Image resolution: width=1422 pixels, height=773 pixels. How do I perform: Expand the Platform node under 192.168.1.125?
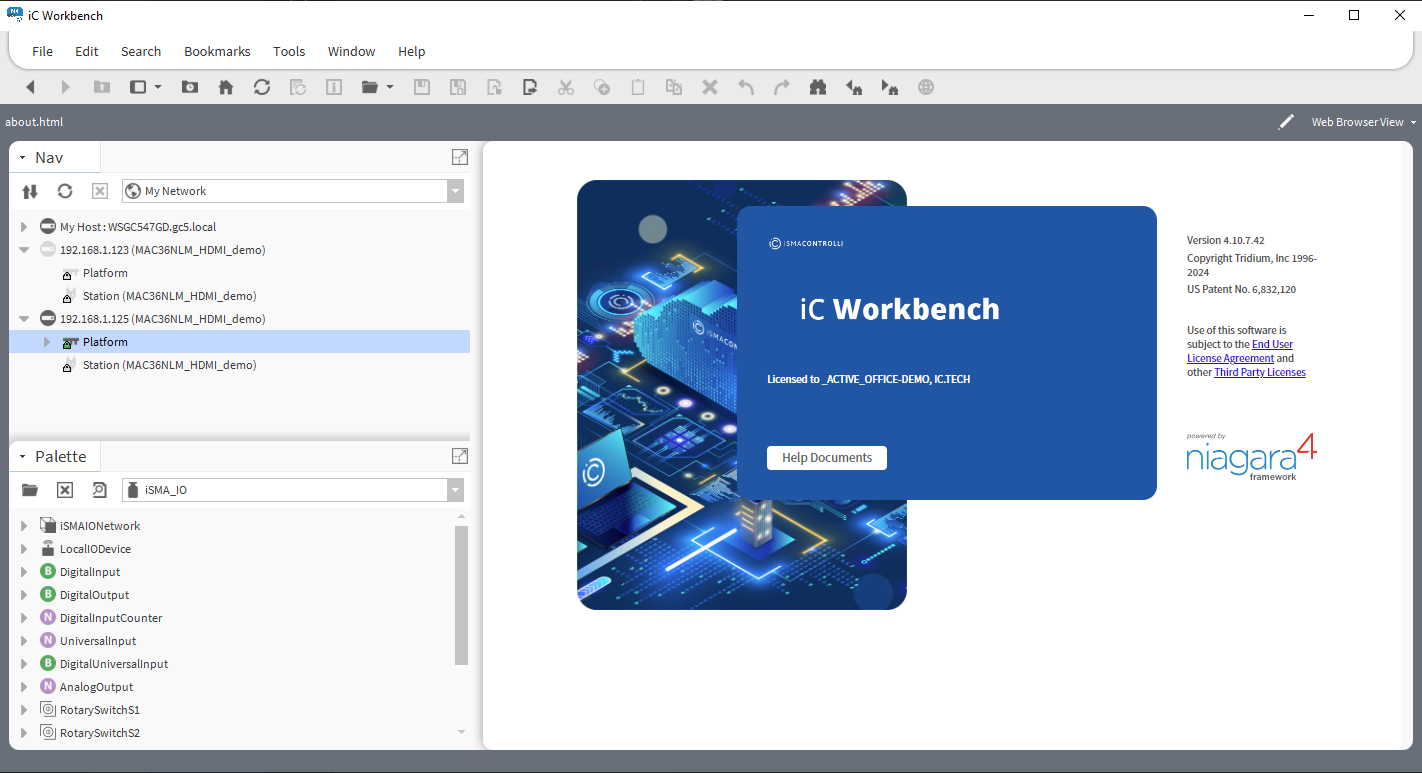click(44, 341)
